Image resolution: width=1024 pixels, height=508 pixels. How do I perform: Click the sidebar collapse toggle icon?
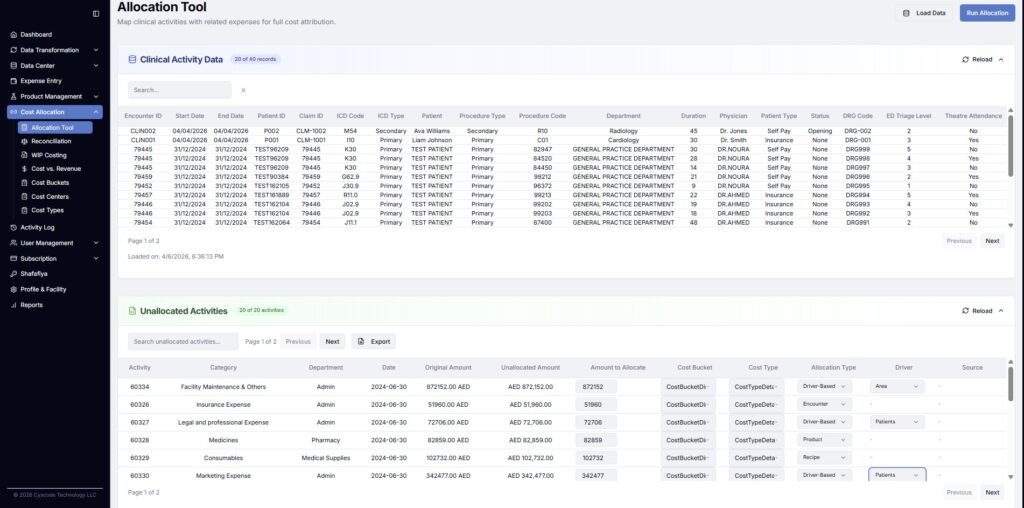(96, 13)
